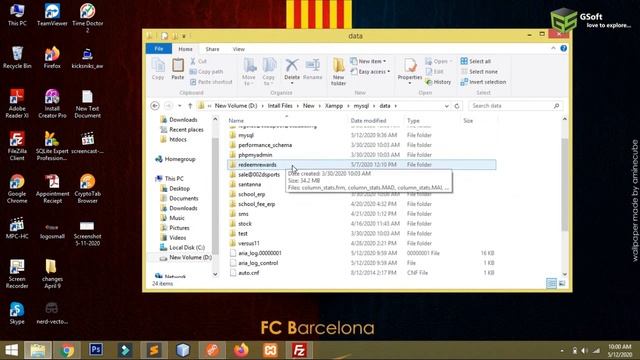Click Paste shortcut in the ribbon
The width and height of the screenshot is (640, 360).
pyautogui.click(x=211, y=82)
